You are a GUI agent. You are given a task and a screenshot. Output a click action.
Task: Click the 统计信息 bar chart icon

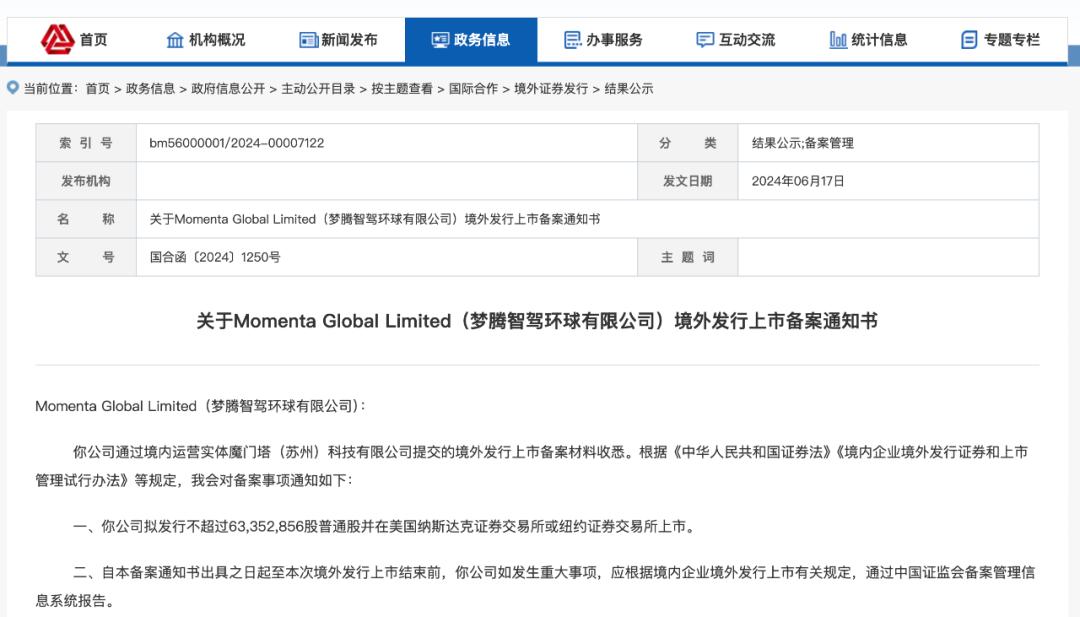tap(838, 40)
